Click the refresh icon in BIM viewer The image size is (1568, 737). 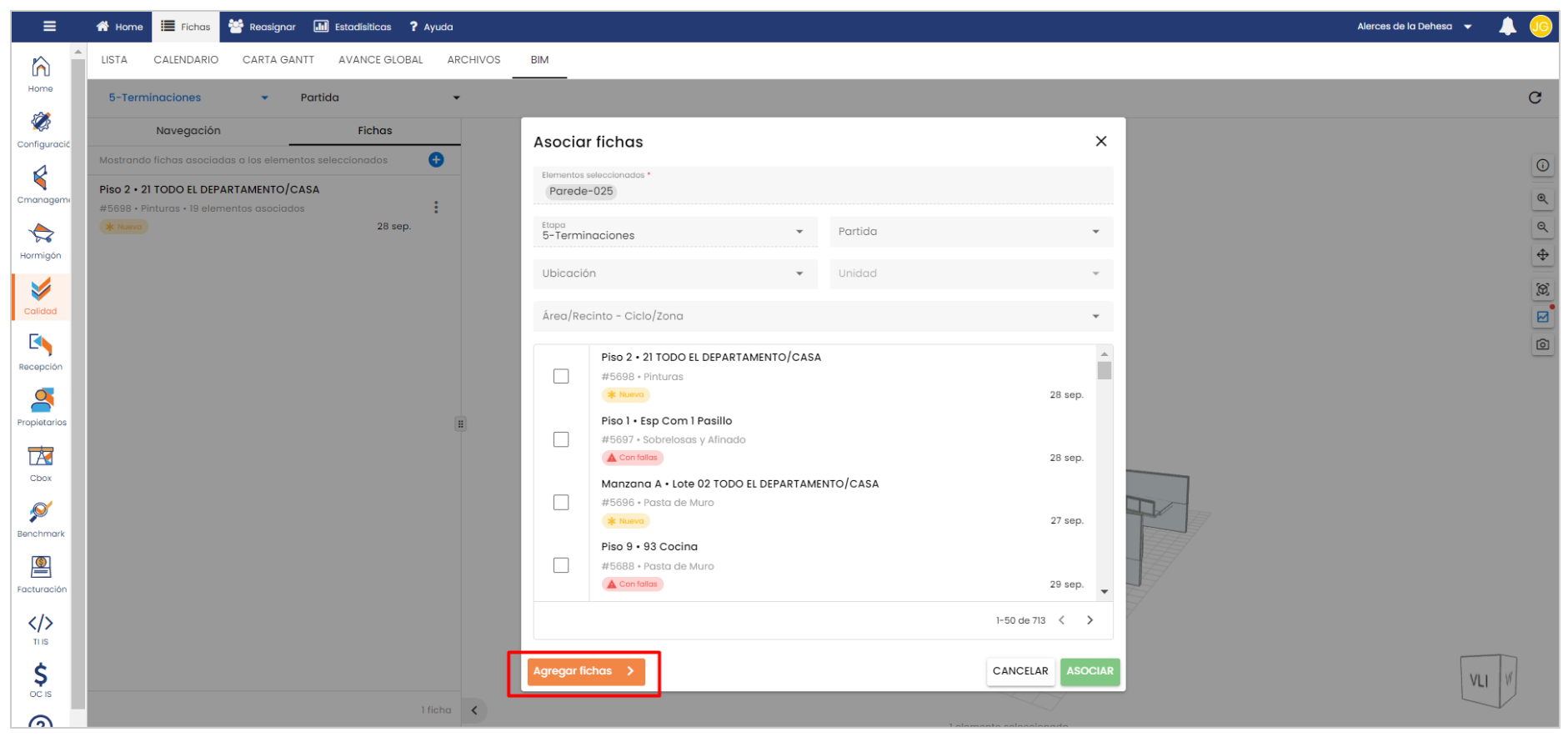point(1535,98)
